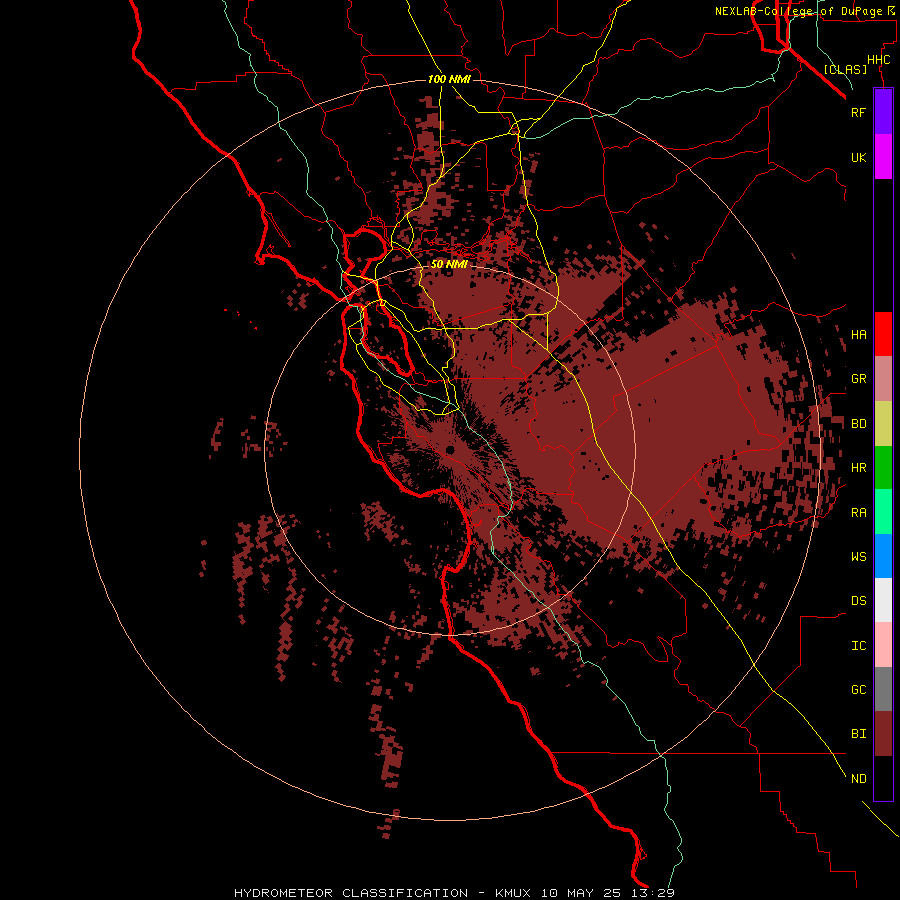
Task: Click the magenta UK color swatch
Action: click(x=883, y=157)
